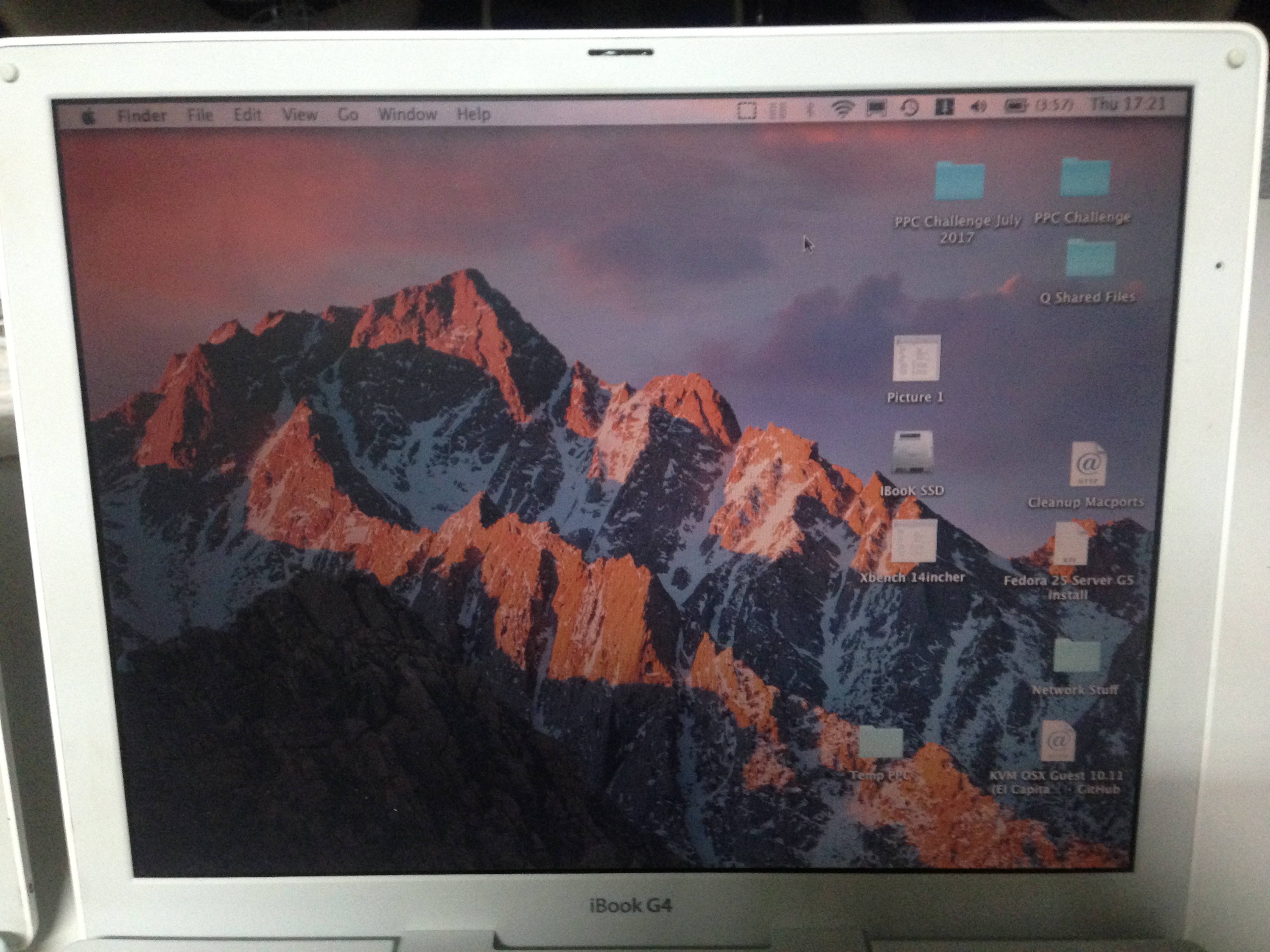Click the 'Network Stuff' folder label
1270x952 pixels.
[1075, 690]
